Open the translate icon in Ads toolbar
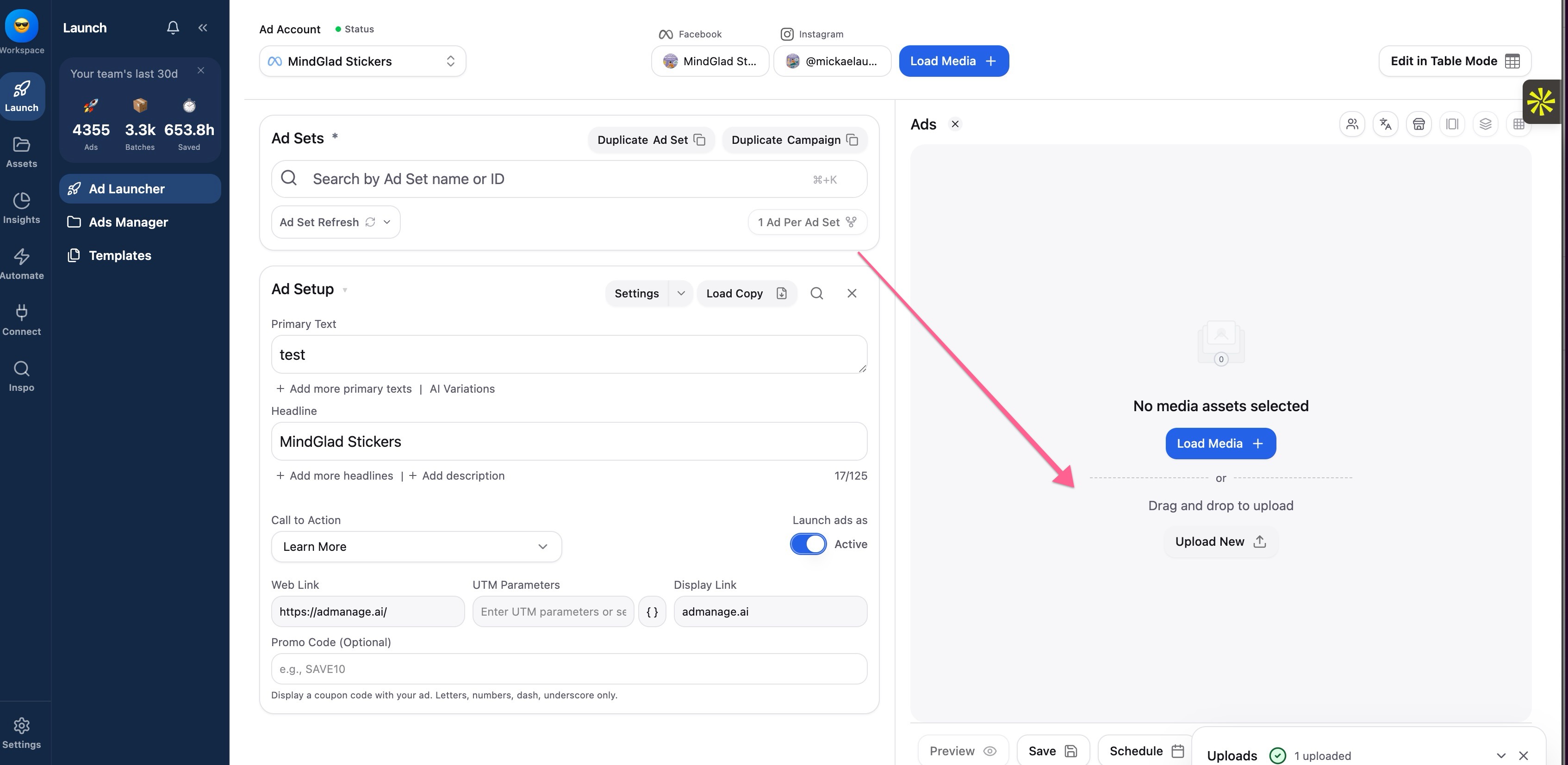This screenshot has width=1568, height=765. pyautogui.click(x=1385, y=124)
